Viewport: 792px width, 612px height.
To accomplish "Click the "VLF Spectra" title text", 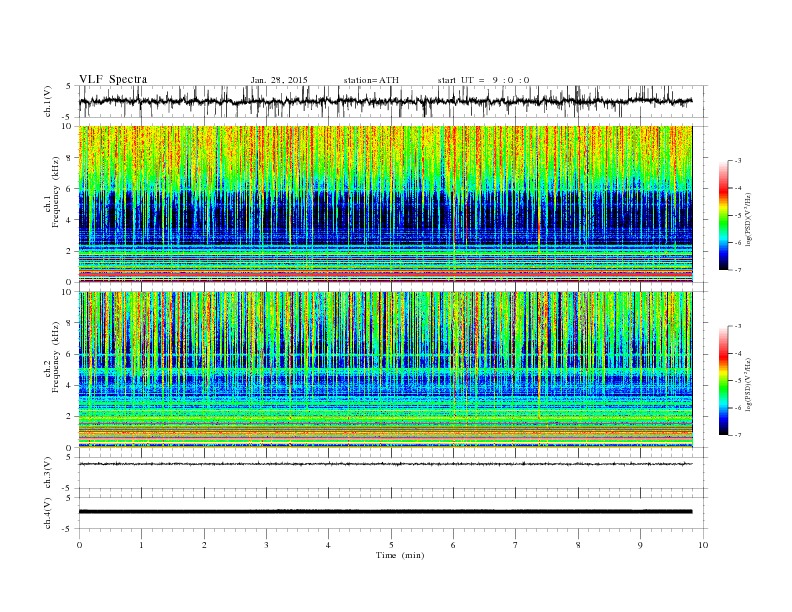I will coord(113,79).
